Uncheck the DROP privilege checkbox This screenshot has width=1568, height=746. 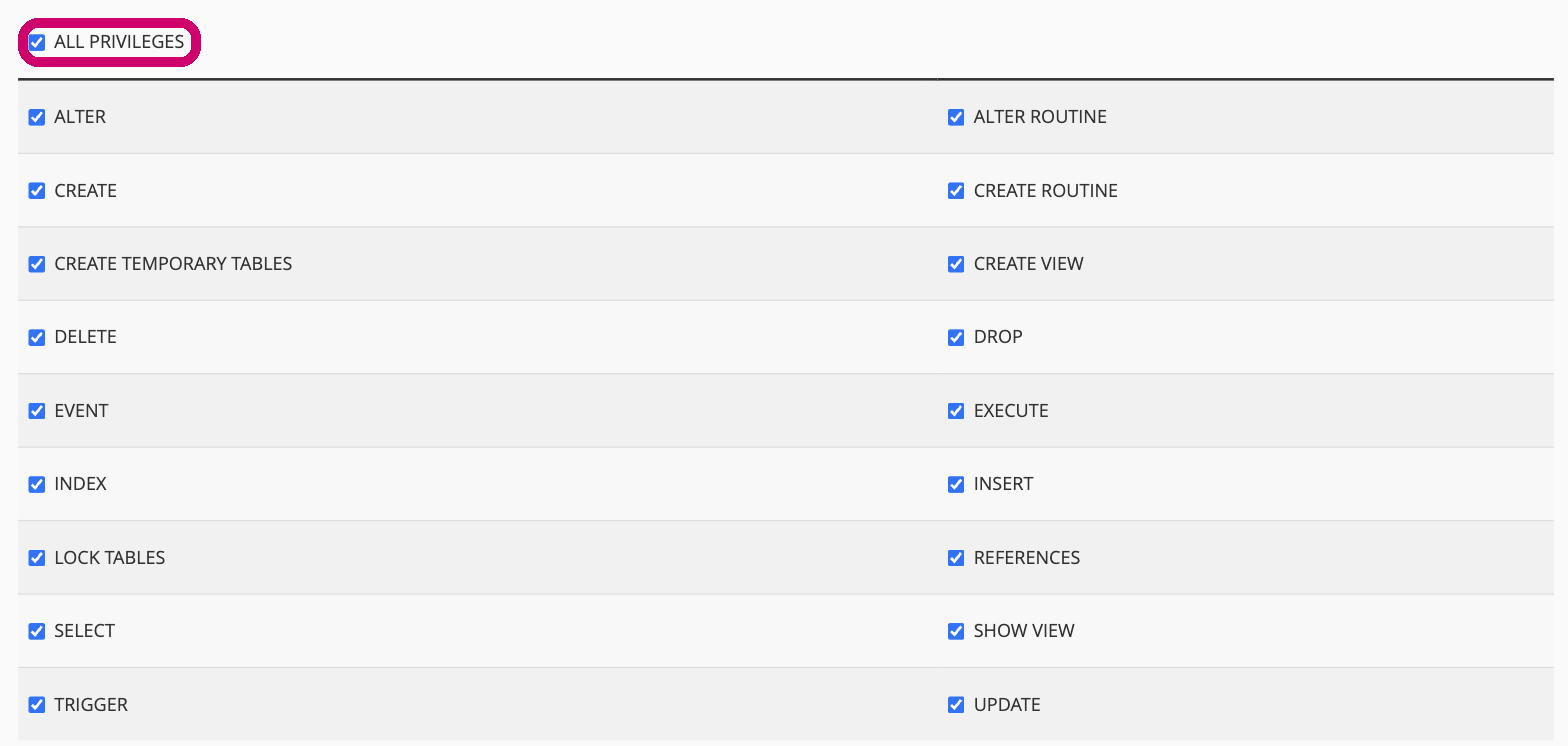pos(956,337)
